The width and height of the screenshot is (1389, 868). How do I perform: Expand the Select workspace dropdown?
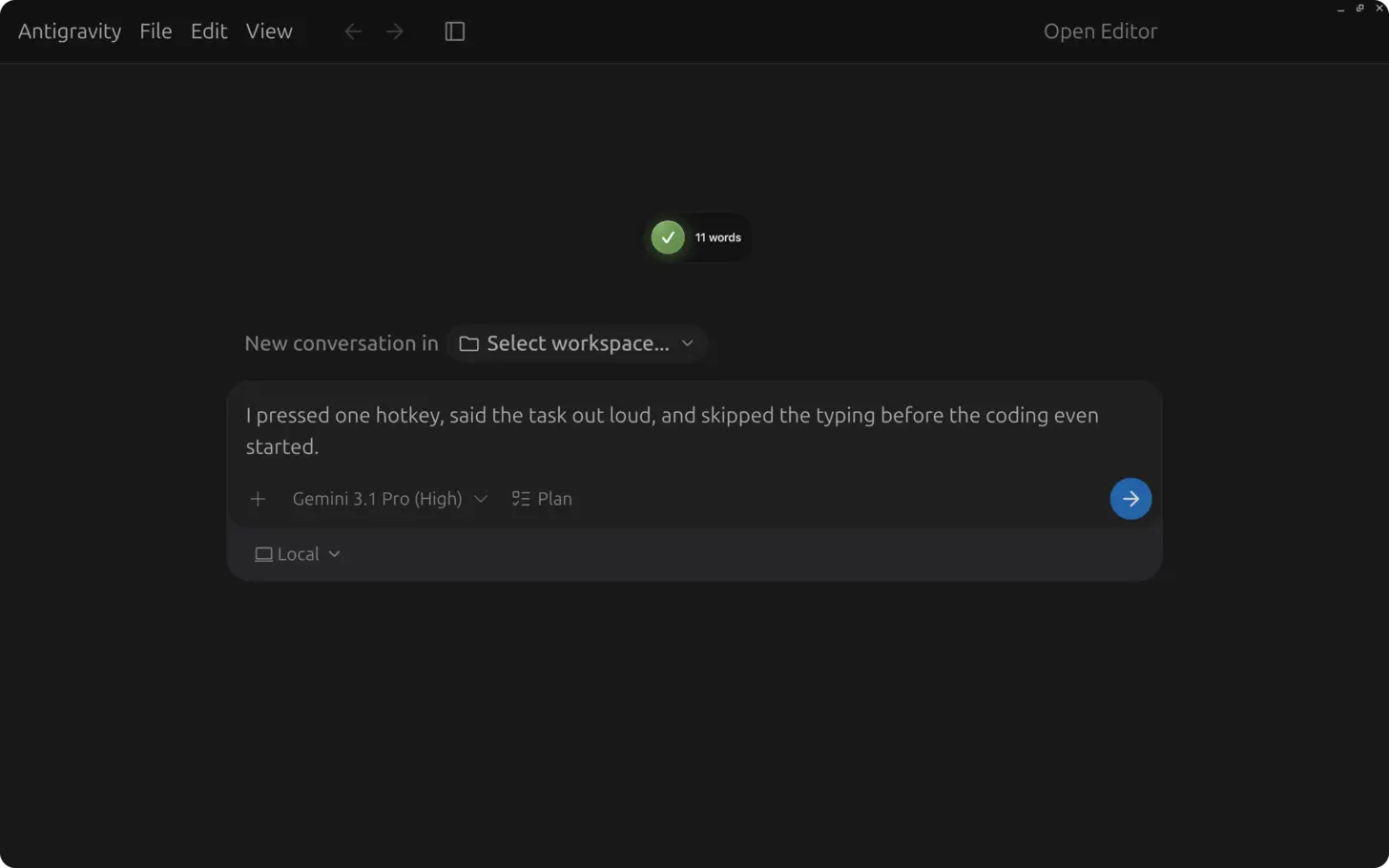pos(576,343)
